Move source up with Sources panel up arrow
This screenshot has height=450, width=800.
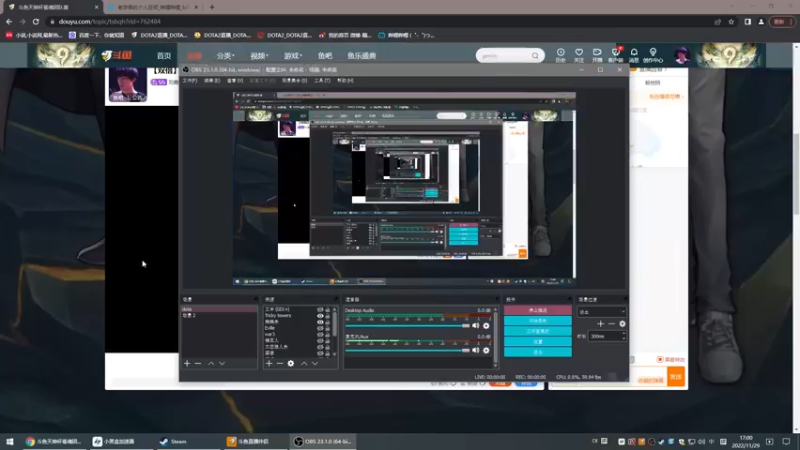(x=304, y=363)
